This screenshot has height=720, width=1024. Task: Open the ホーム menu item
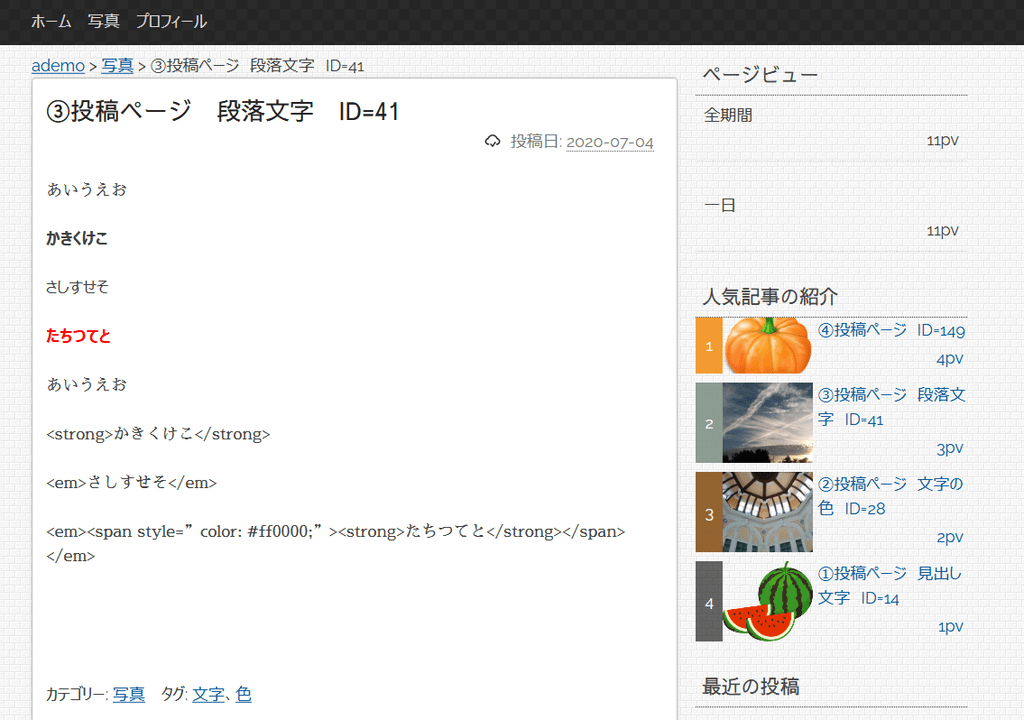coord(51,21)
